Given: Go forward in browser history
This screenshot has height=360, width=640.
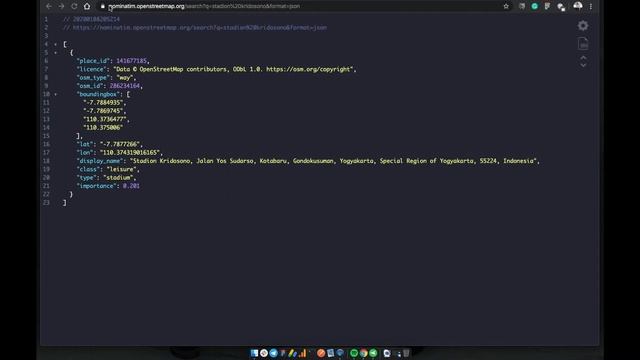Looking at the screenshot, I should point(61,6).
